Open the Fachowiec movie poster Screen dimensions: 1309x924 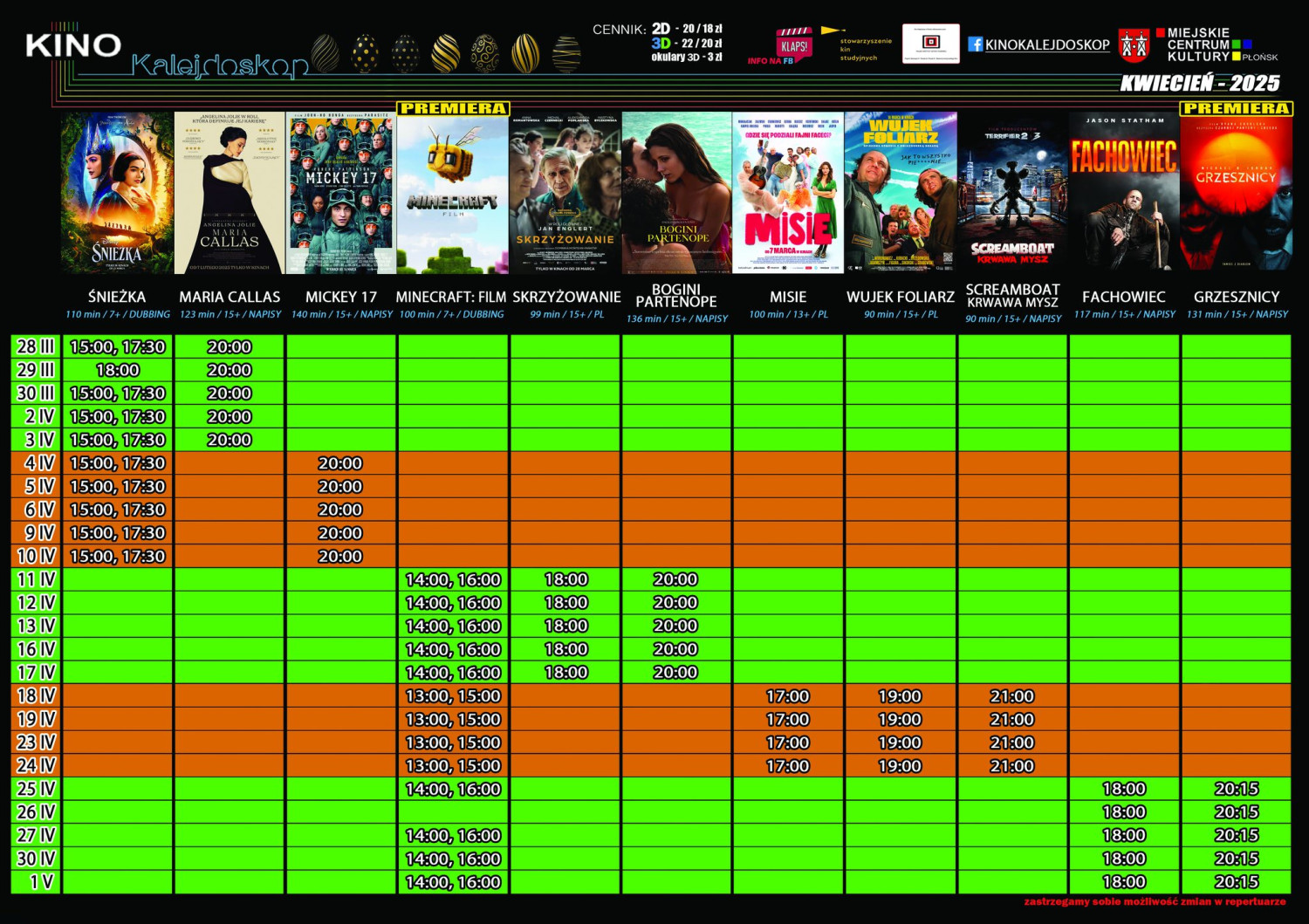1124,193
